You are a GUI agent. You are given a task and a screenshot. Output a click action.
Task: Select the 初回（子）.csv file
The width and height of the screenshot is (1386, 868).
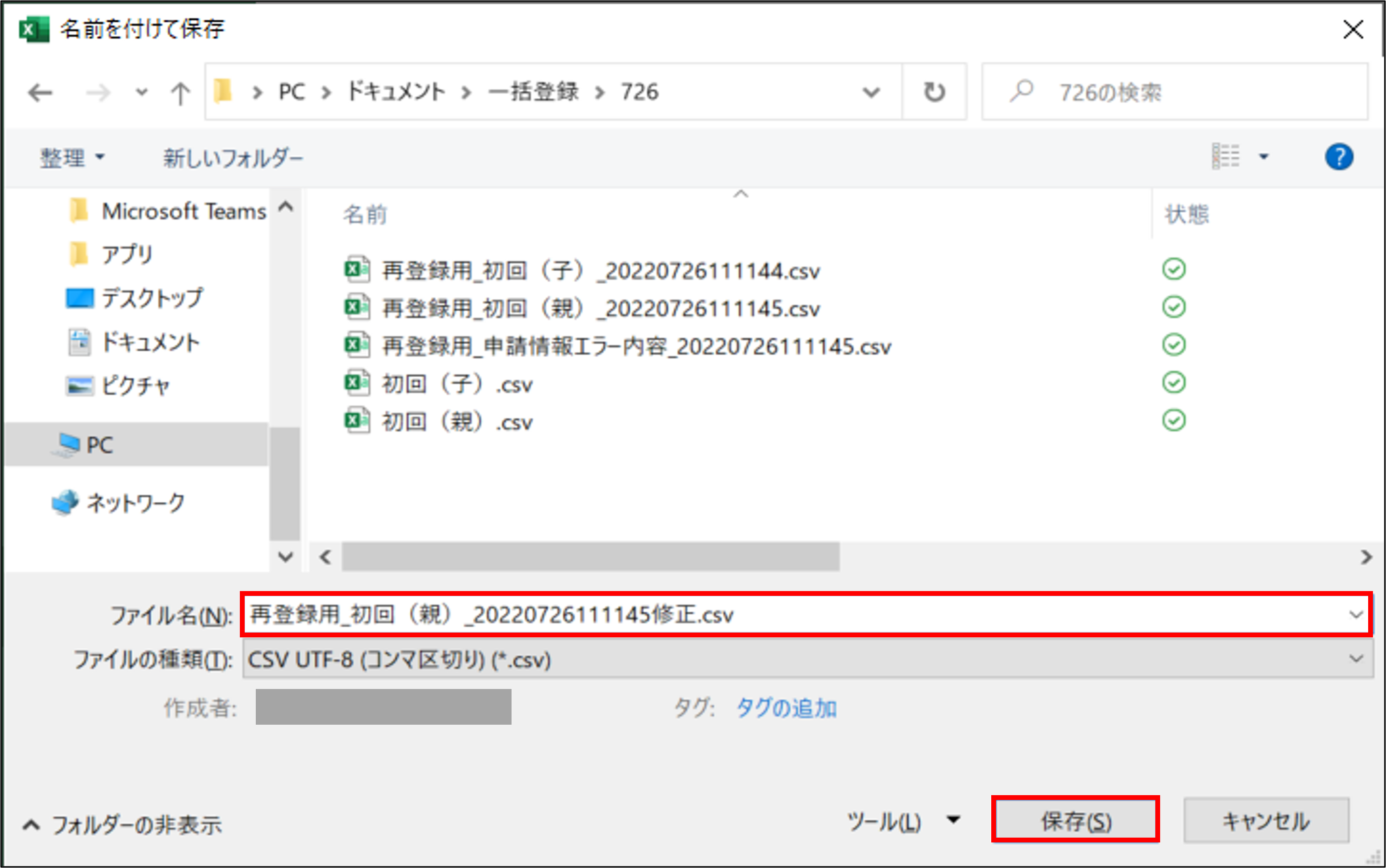(457, 384)
